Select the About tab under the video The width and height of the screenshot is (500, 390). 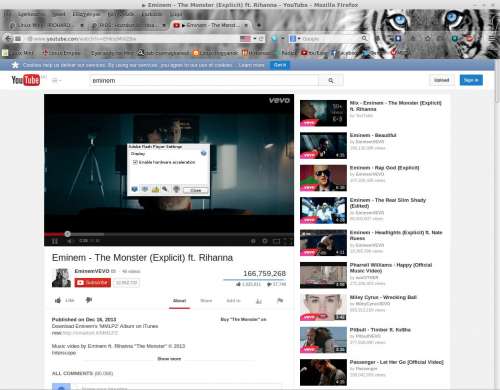pyautogui.click(x=179, y=301)
